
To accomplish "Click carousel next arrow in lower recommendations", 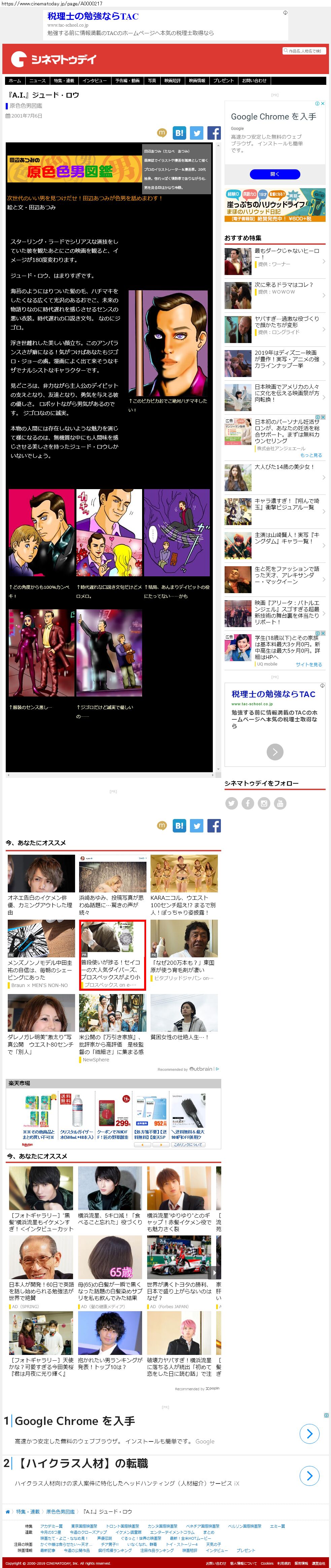I will (213, 1273).
